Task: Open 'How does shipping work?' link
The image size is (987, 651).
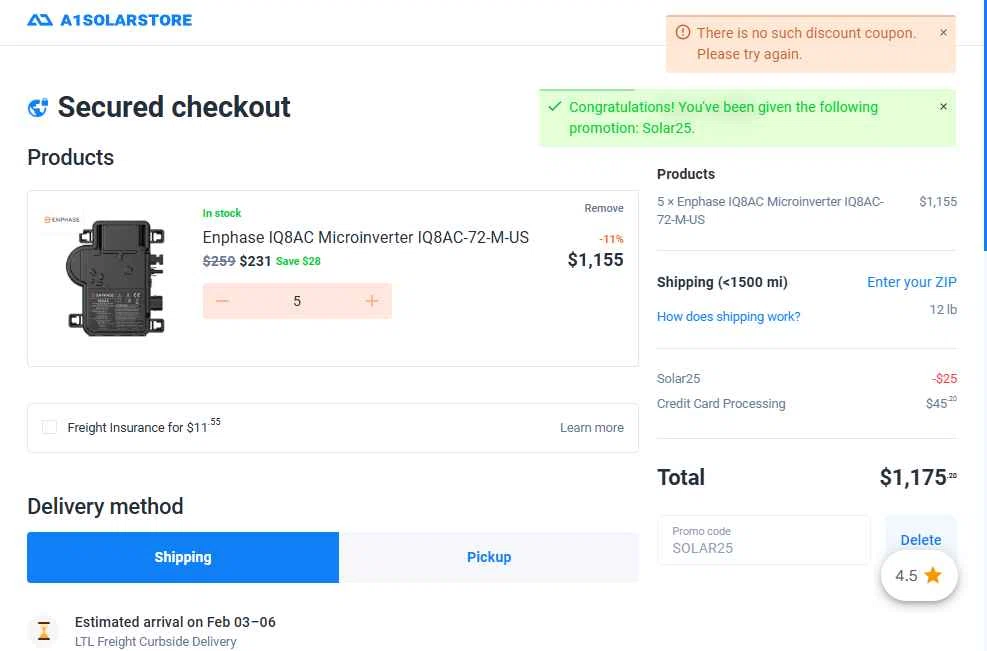Action: (x=728, y=317)
